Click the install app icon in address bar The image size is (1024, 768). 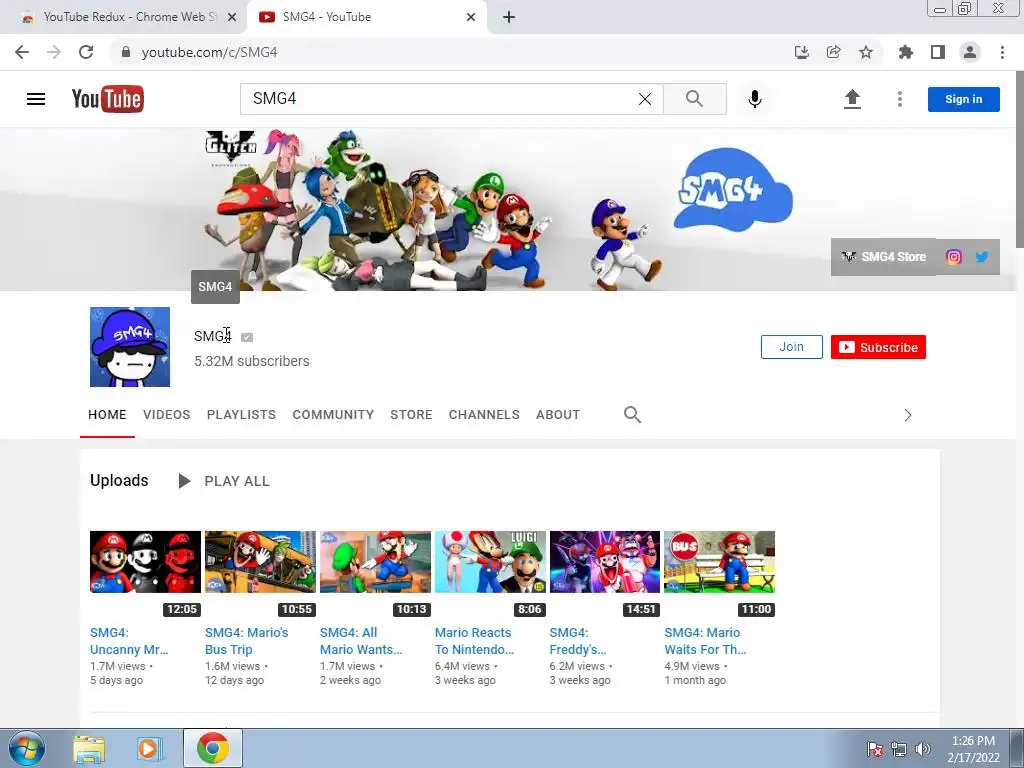[x=802, y=52]
